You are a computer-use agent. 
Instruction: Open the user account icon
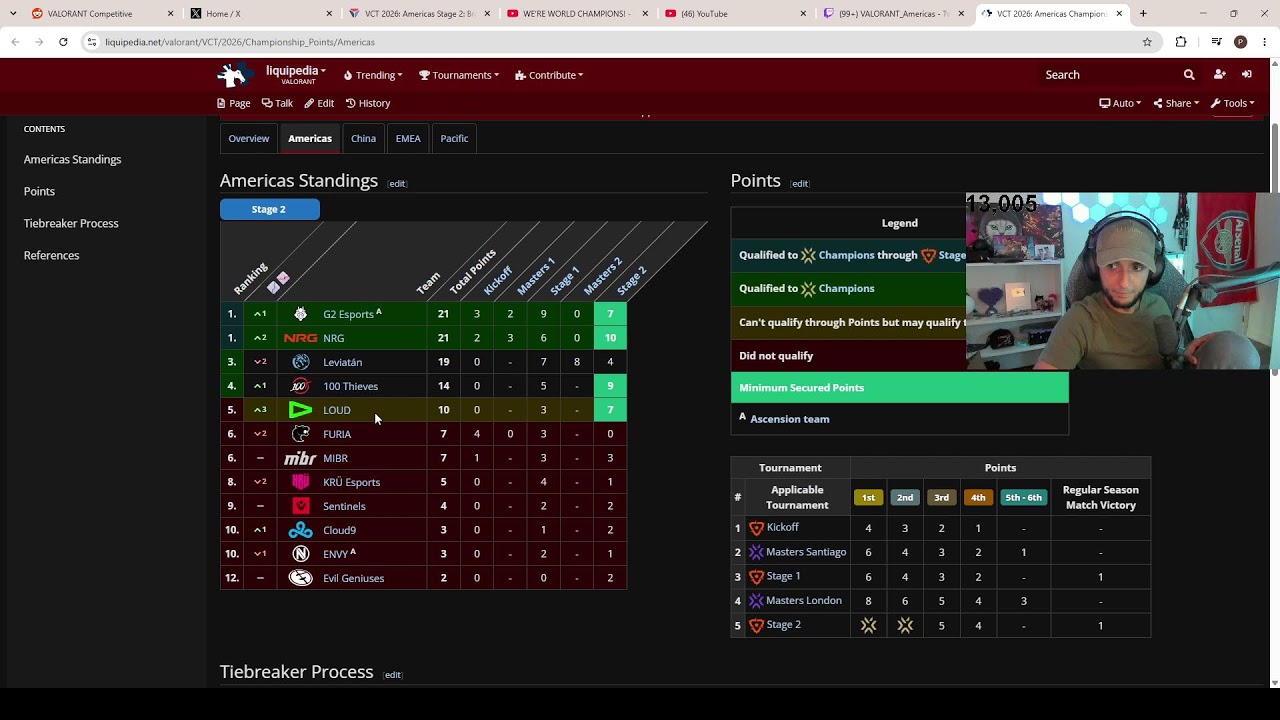1219,75
